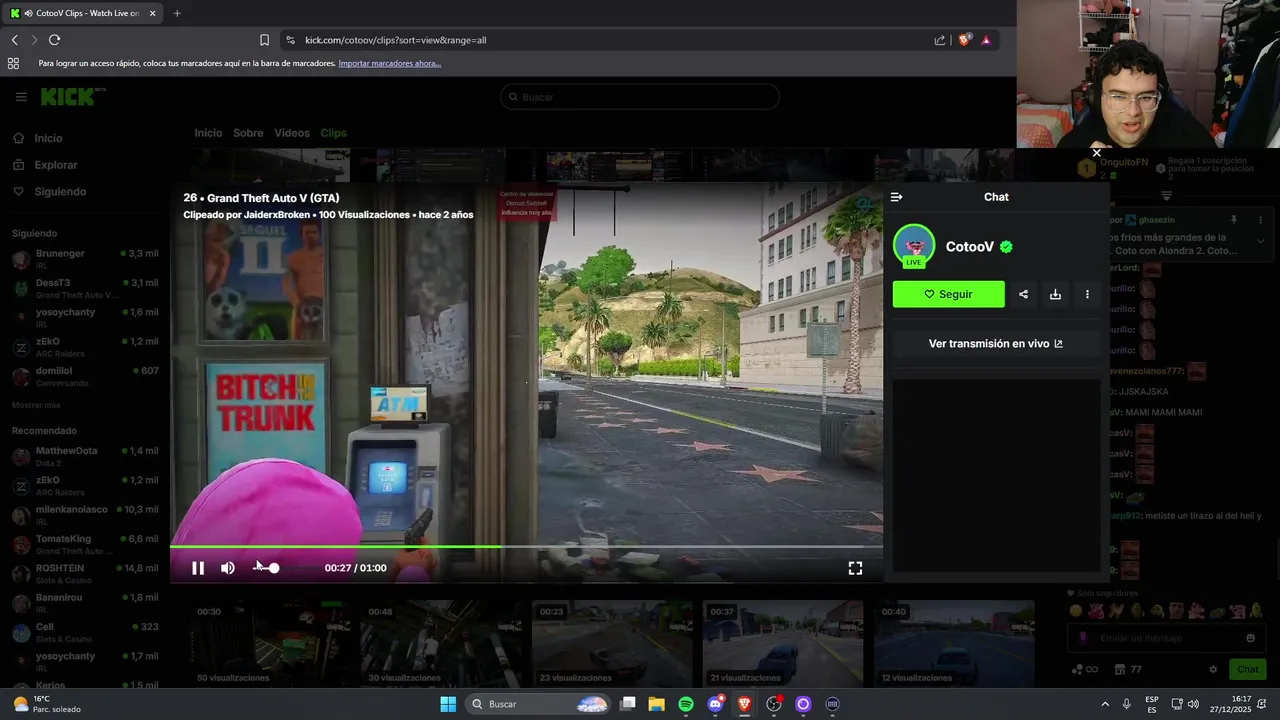The image size is (1280, 720).
Task: Open Siguiendo in the sidebar
Action: click(60, 191)
